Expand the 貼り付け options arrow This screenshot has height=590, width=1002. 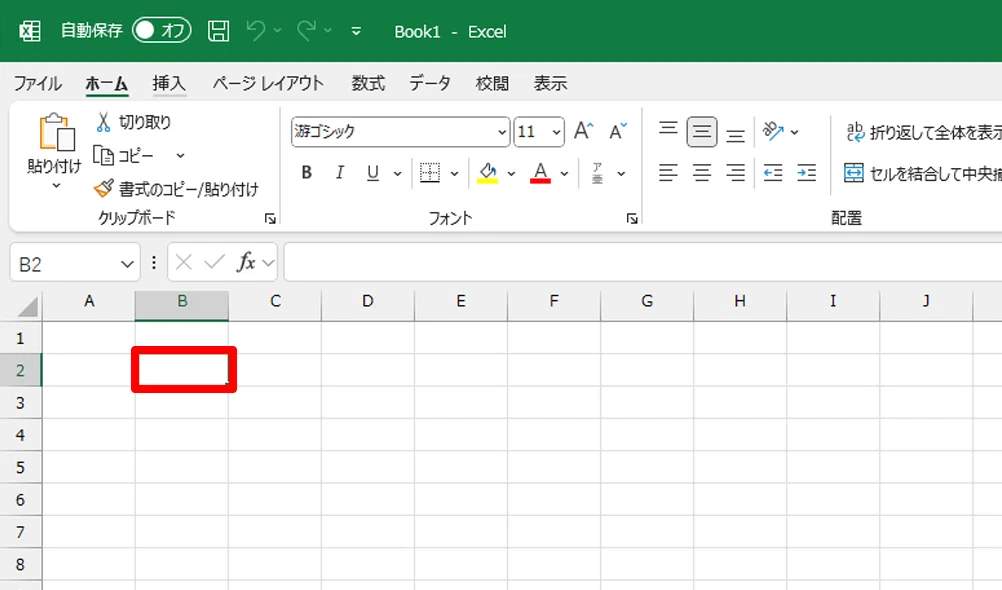(56, 185)
